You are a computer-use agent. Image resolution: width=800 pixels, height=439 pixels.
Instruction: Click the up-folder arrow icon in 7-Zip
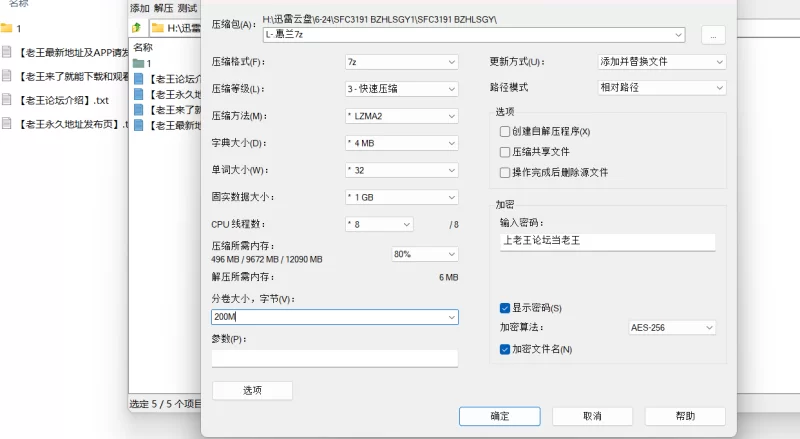point(136,28)
